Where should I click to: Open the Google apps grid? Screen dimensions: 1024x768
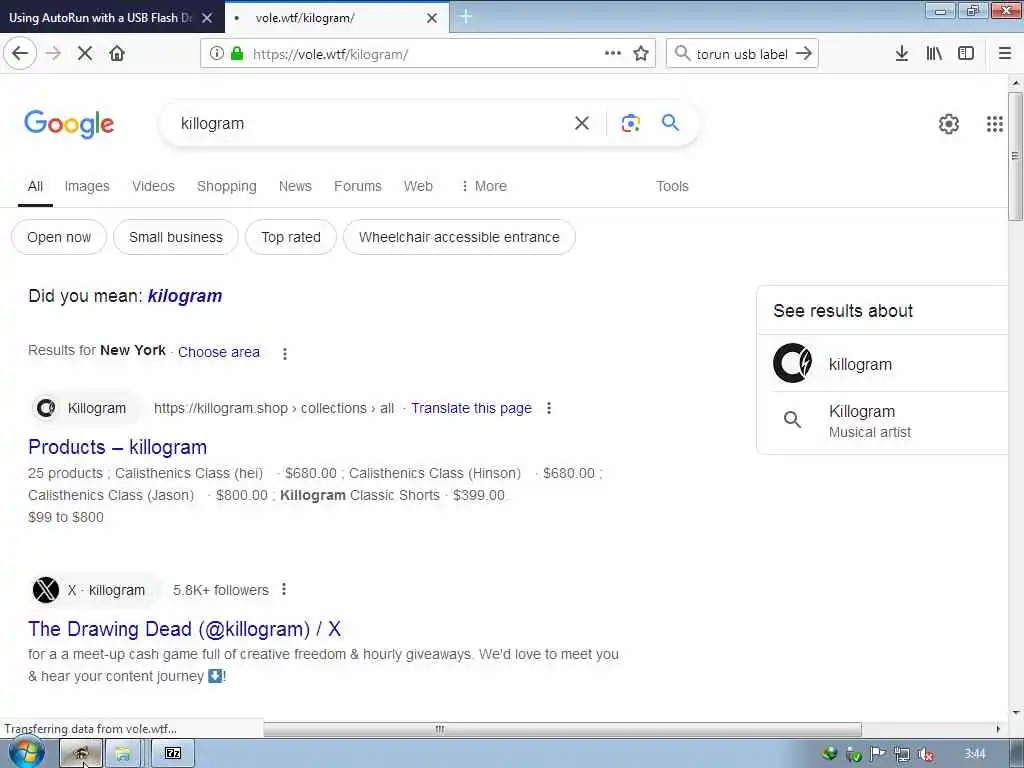tap(995, 123)
